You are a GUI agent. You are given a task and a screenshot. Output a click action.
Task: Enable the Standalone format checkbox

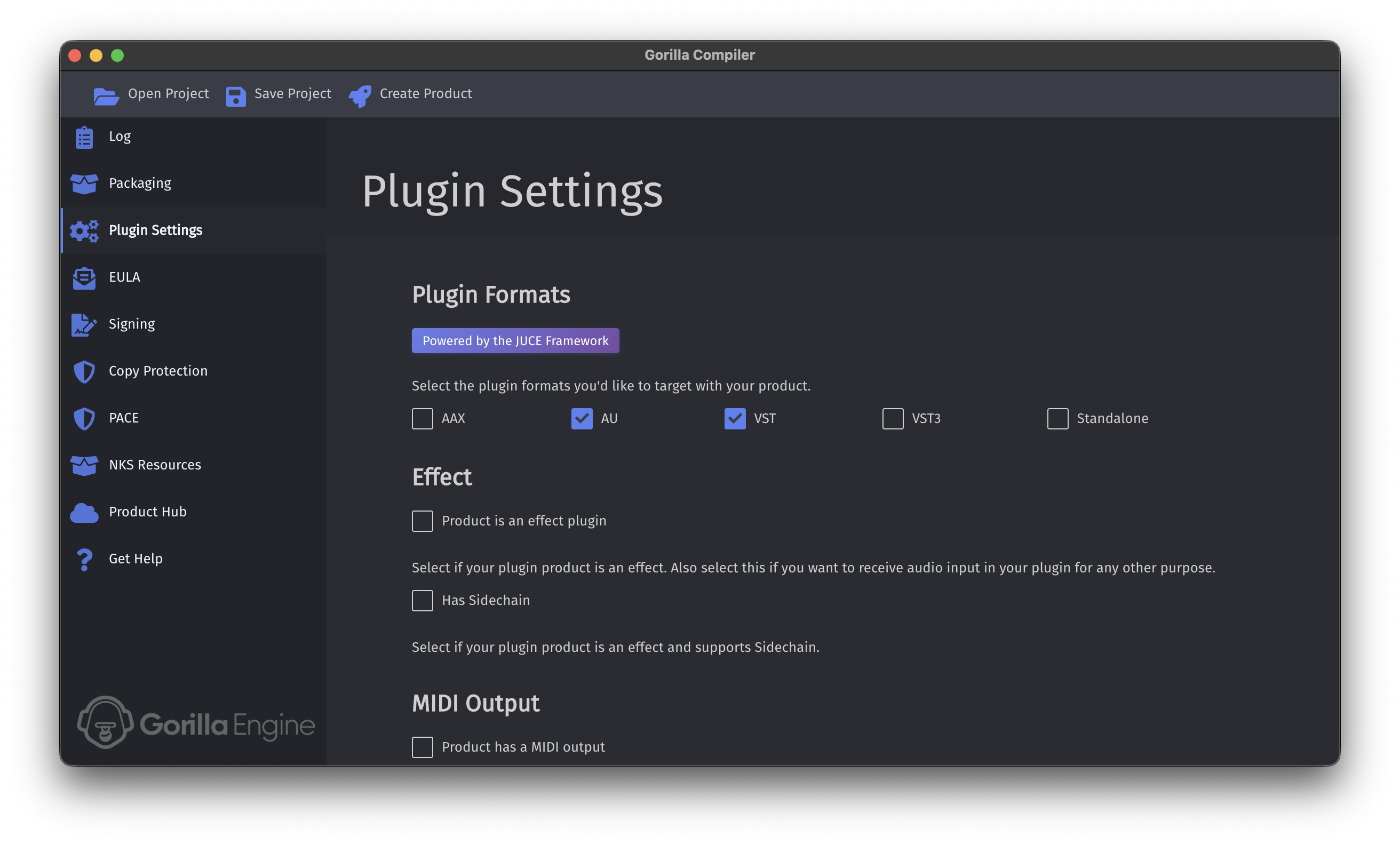coord(1057,419)
